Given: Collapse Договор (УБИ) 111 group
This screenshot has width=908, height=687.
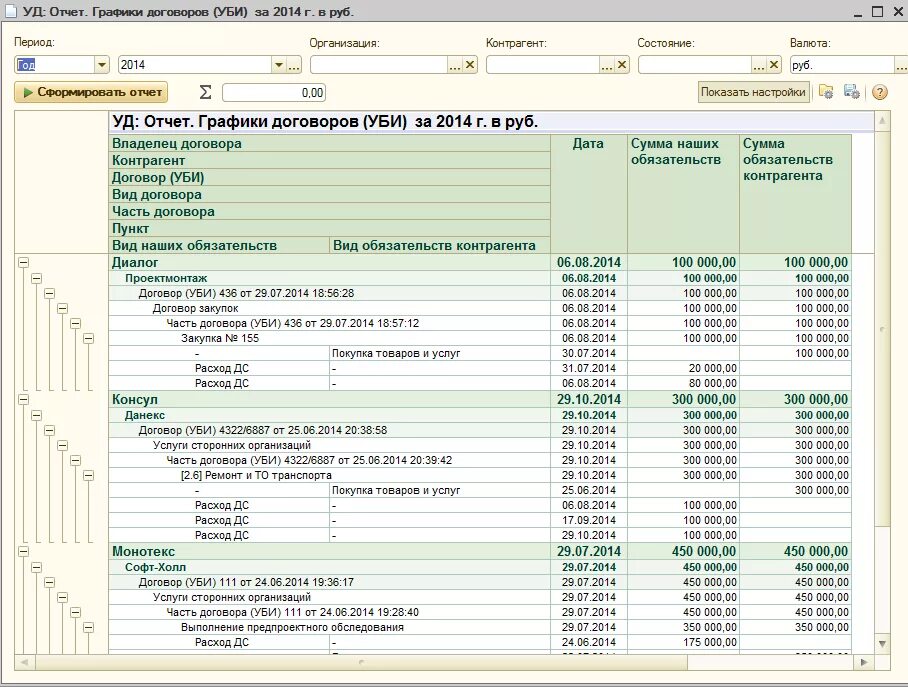Looking at the screenshot, I should click(x=49, y=582).
